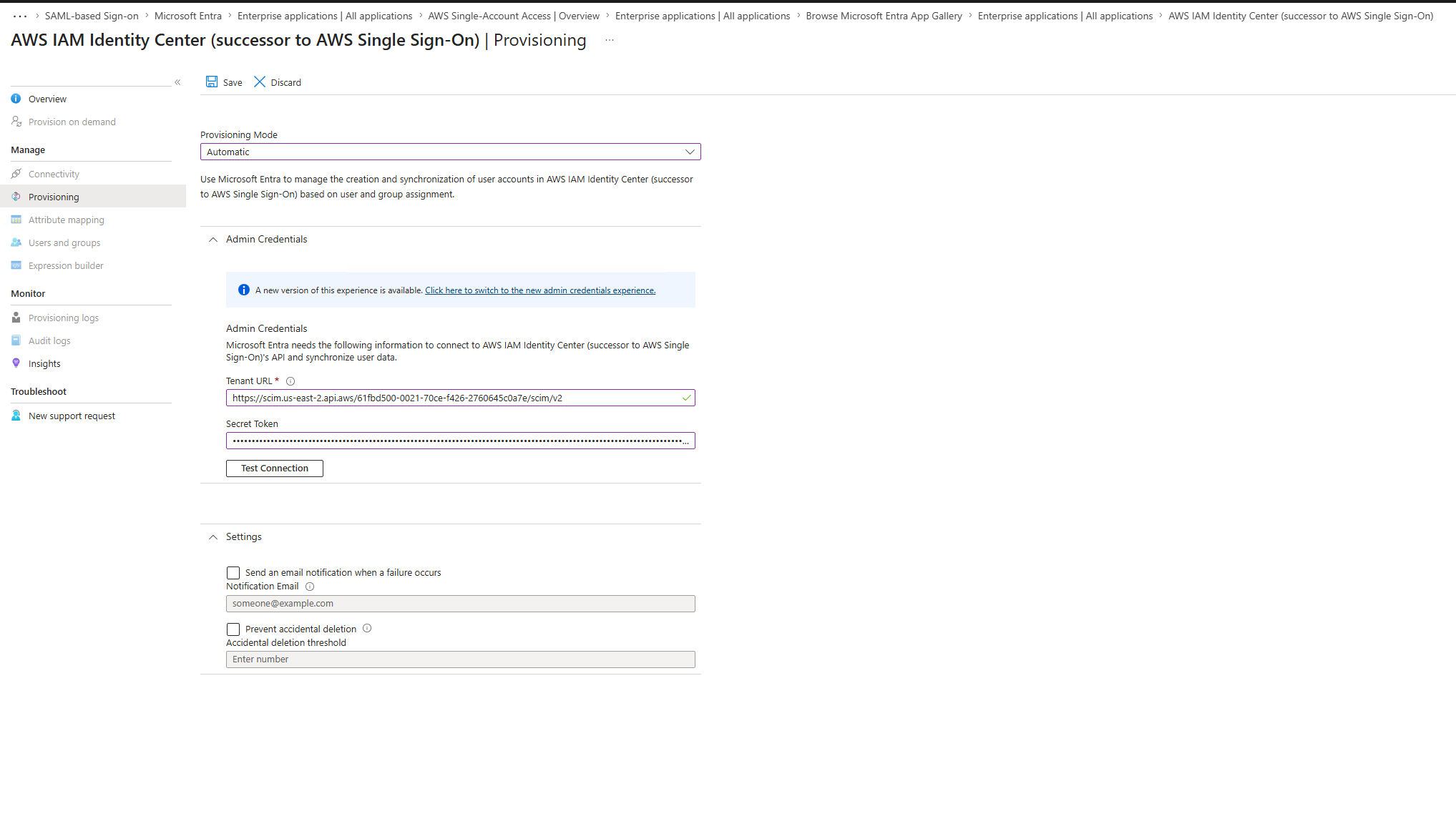Image resolution: width=1456 pixels, height=829 pixels.
Task: Click the Attribute mapping icon
Action: click(x=16, y=220)
